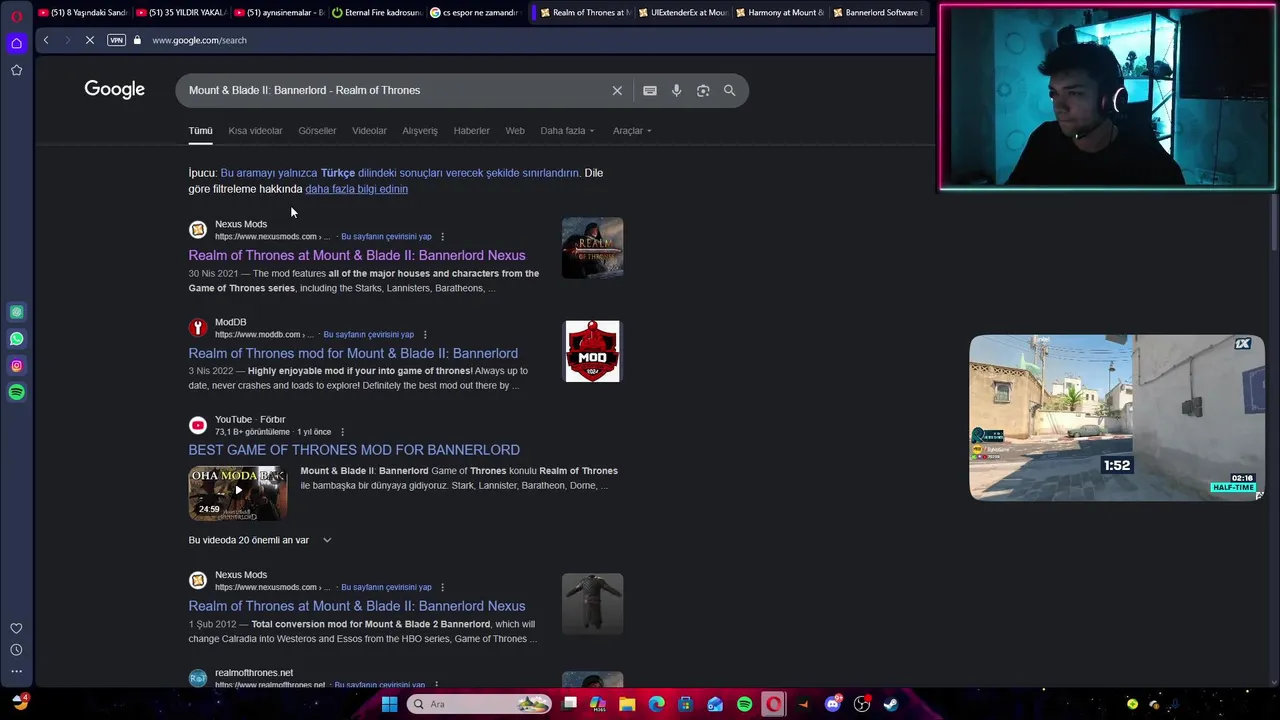The image size is (1280, 720).
Task: Click the taskbar search box 'Ara'
Action: click(480, 704)
